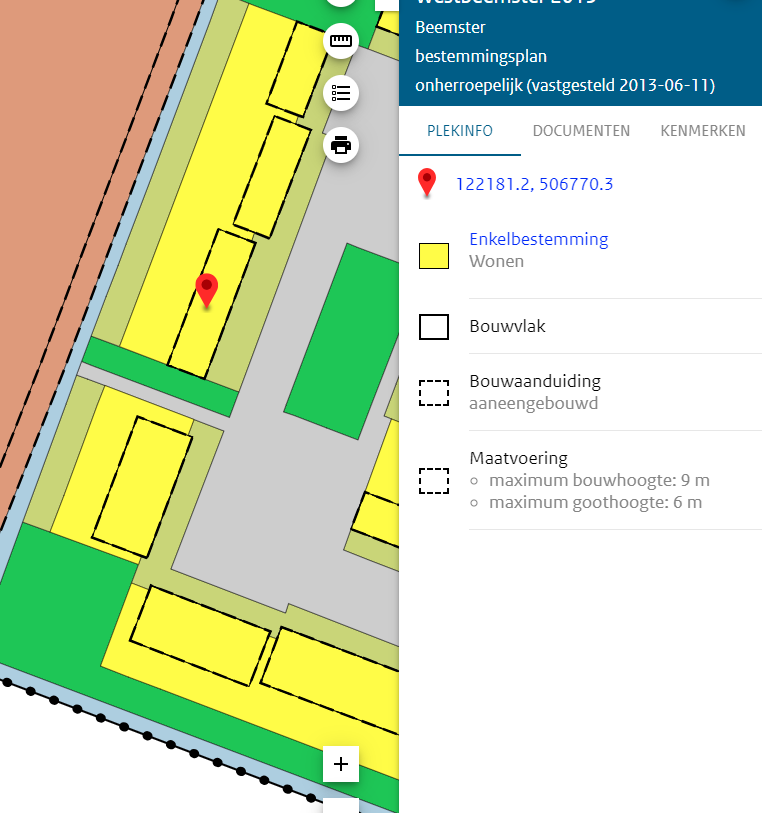Select the maximum bouwhoogte 9 m entry
The image size is (762, 813).
point(599,481)
